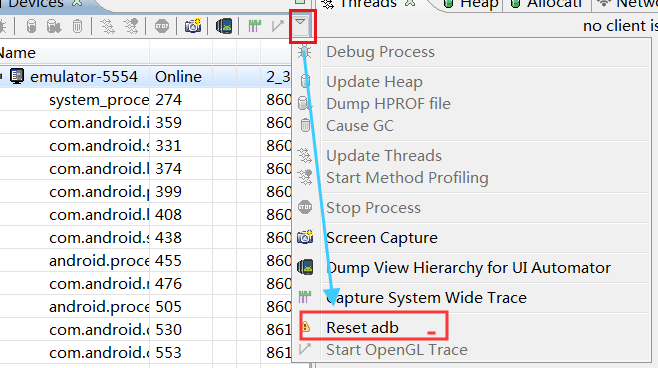Select the com.android process with PID 408
Image resolution: width=658 pixels, height=368 pixels.
145,215
